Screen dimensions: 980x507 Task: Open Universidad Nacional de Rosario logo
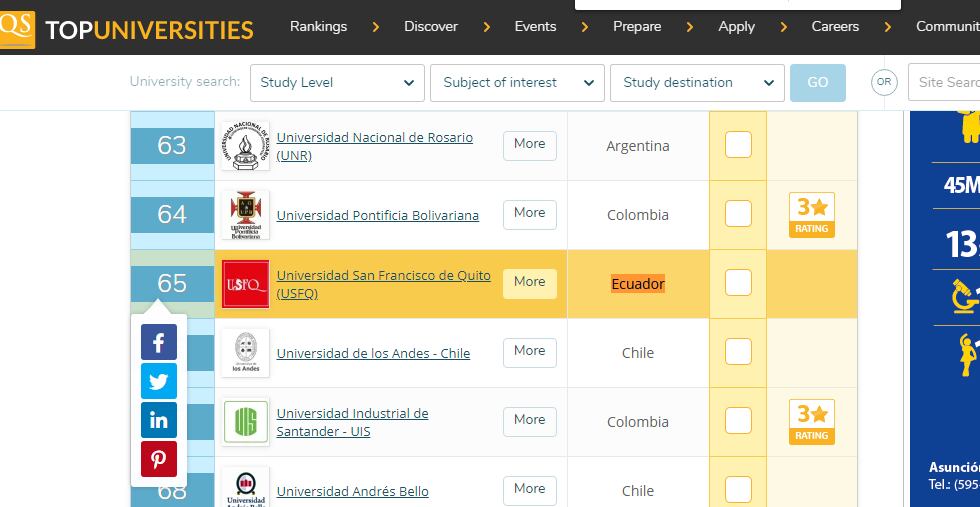click(245, 146)
